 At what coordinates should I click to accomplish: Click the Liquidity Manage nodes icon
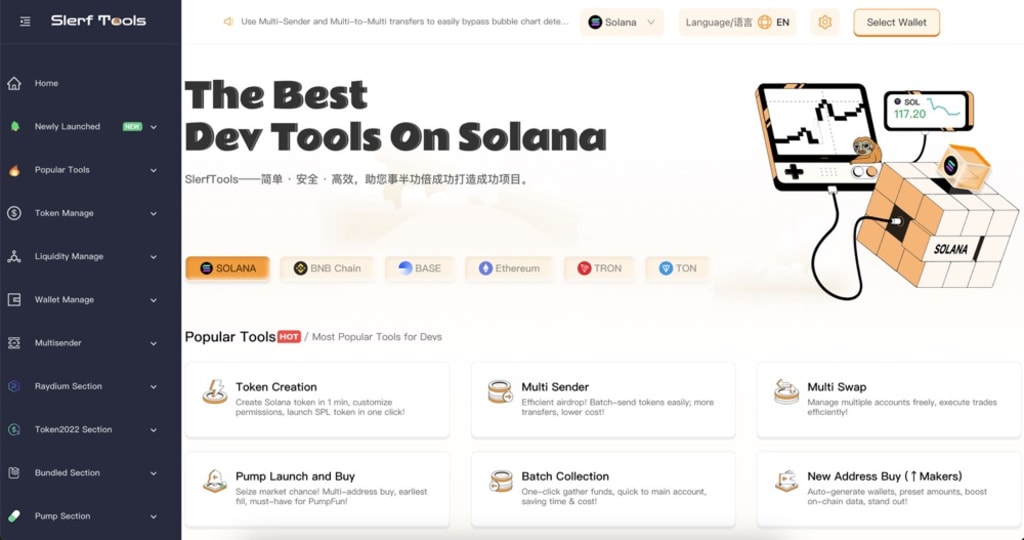(x=14, y=257)
